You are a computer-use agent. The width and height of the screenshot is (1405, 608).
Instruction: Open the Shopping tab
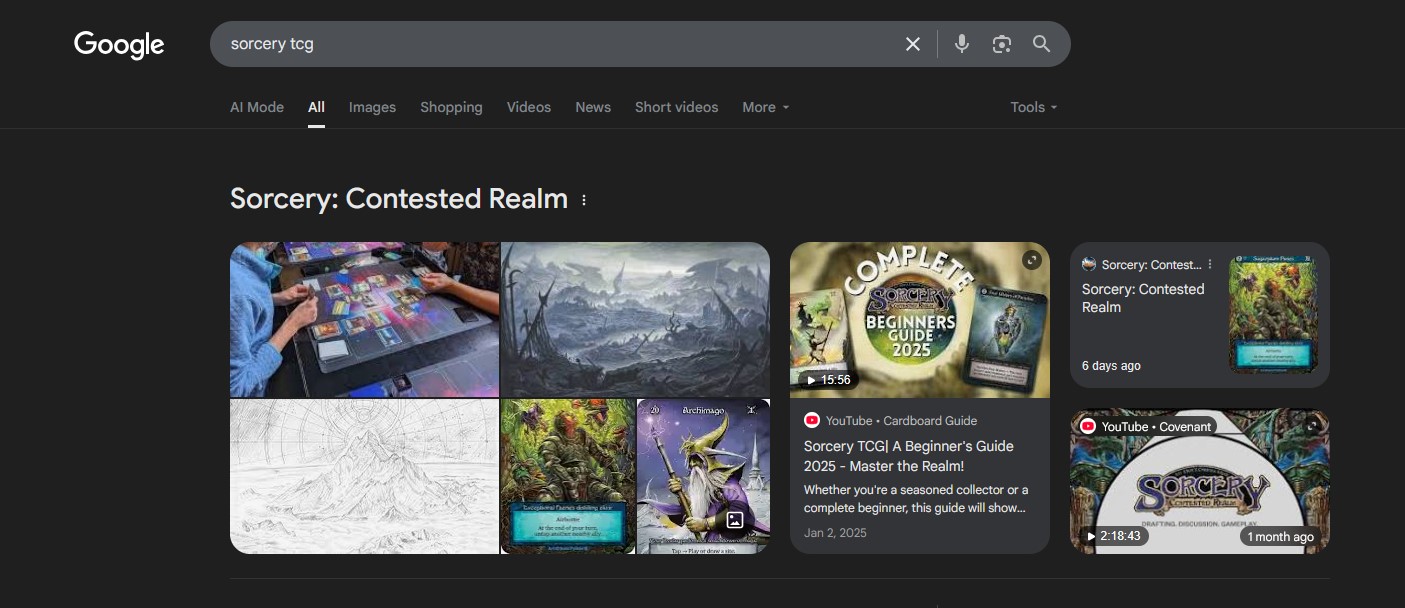coord(451,107)
